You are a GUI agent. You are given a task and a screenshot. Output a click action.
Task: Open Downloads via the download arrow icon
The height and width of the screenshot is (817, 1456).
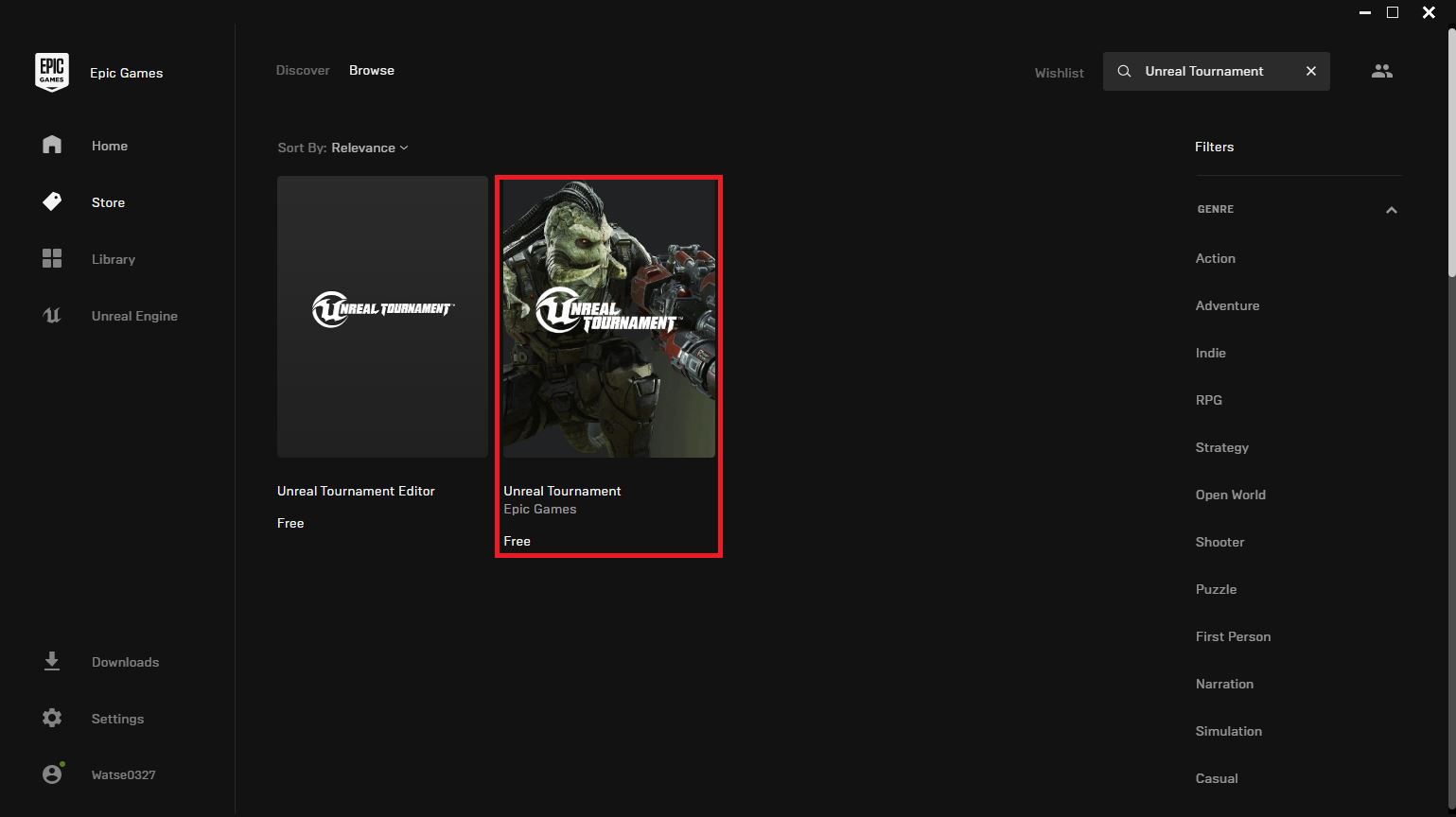(x=52, y=661)
